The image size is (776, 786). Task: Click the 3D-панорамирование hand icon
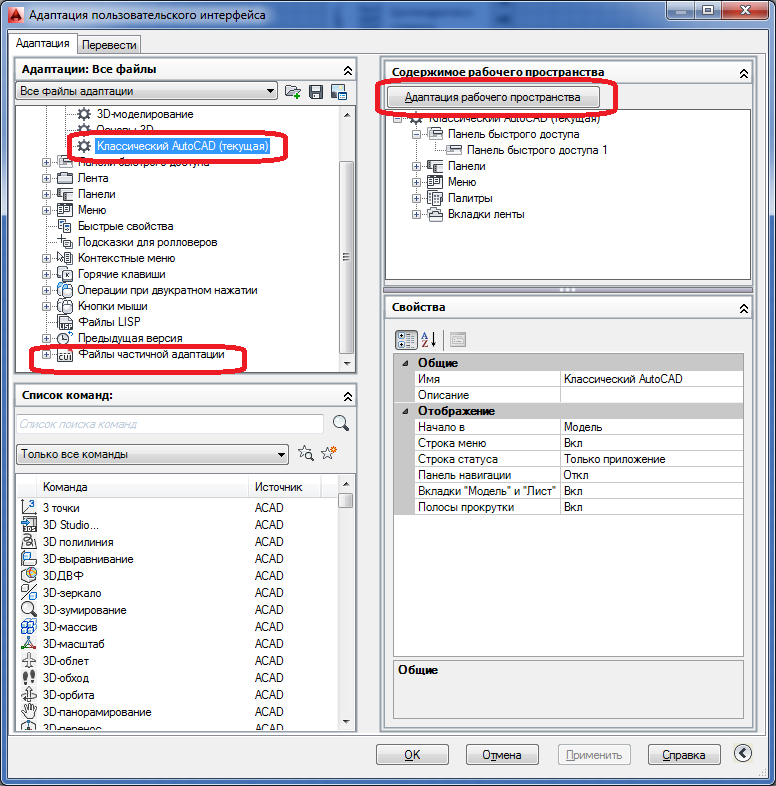29,712
